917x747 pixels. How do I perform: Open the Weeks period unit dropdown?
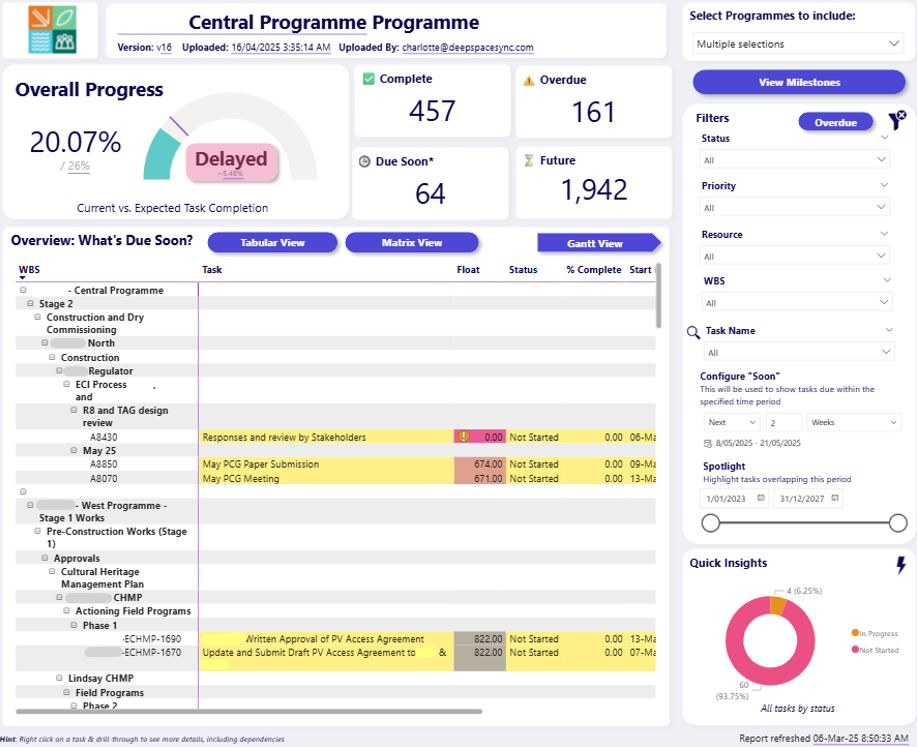(853, 422)
